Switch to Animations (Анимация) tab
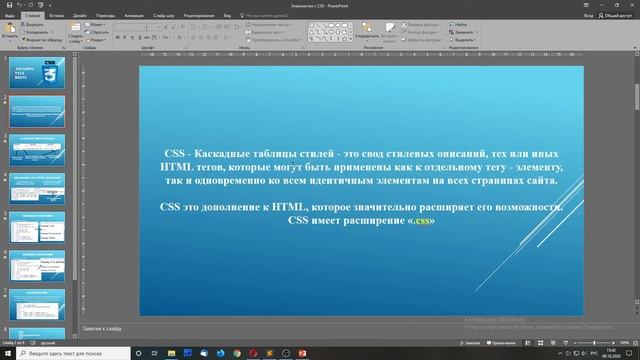Screen dimensions: 640x360 pos(134,16)
